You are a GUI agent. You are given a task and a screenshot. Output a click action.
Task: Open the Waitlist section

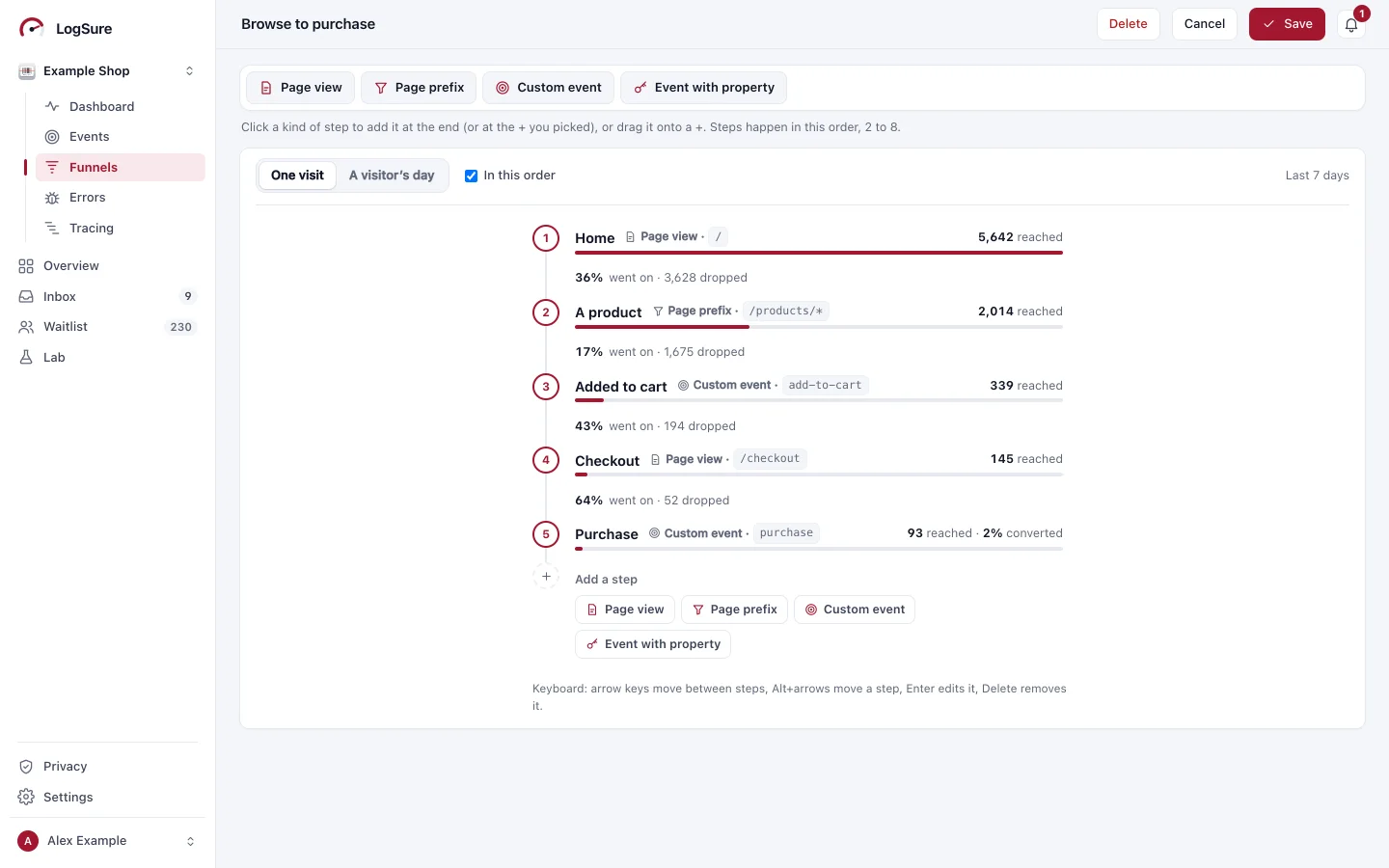tap(108, 327)
